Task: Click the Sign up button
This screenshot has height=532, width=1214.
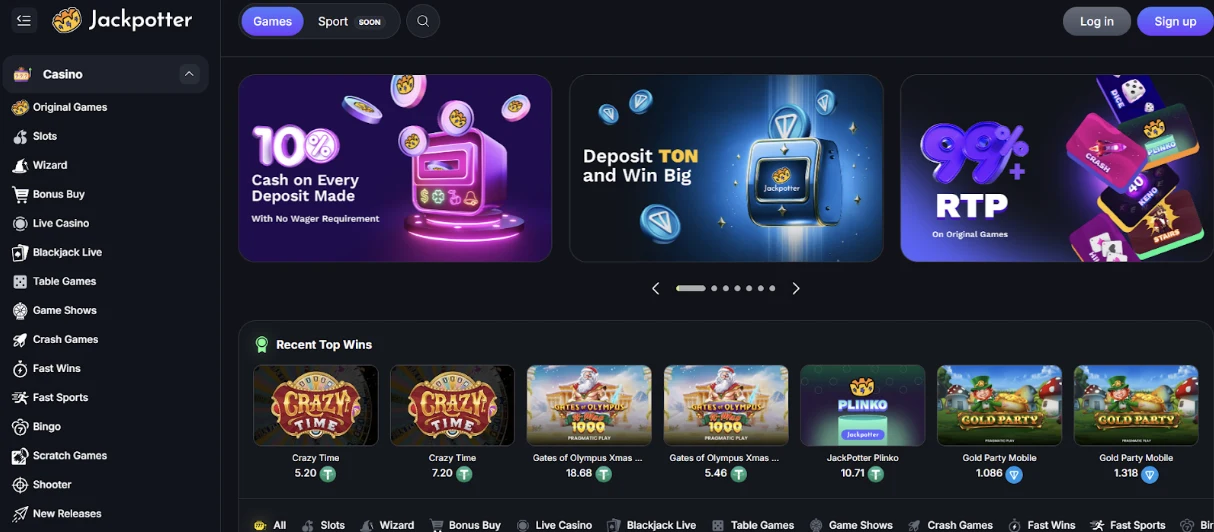Action: (1175, 21)
